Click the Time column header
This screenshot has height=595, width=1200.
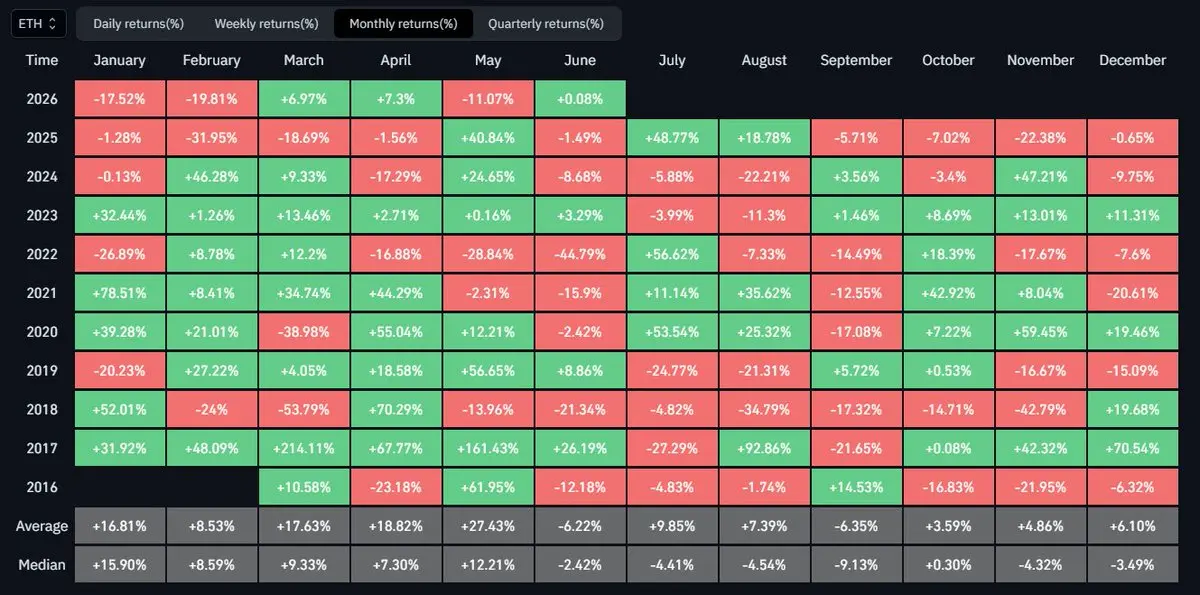[x=42, y=60]
